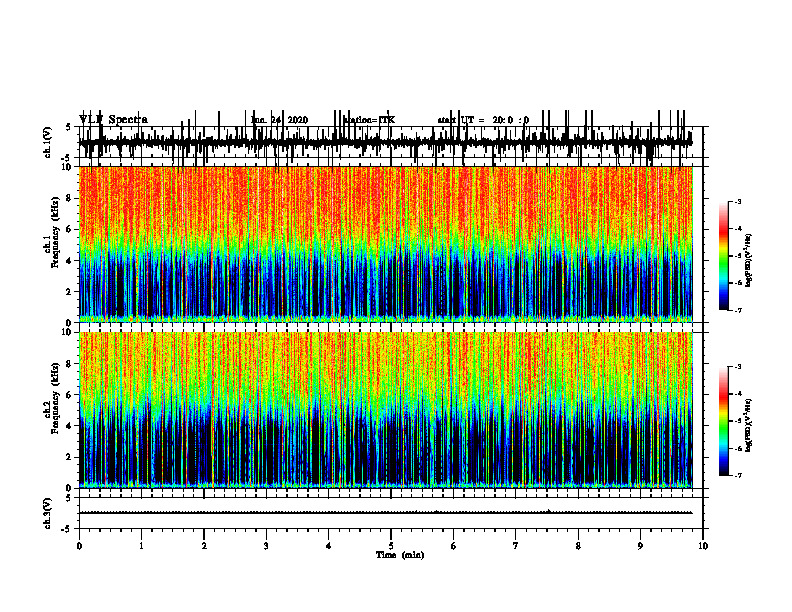
Task: Click the "Time (min)" x-axis label
Action: point(400,555)
